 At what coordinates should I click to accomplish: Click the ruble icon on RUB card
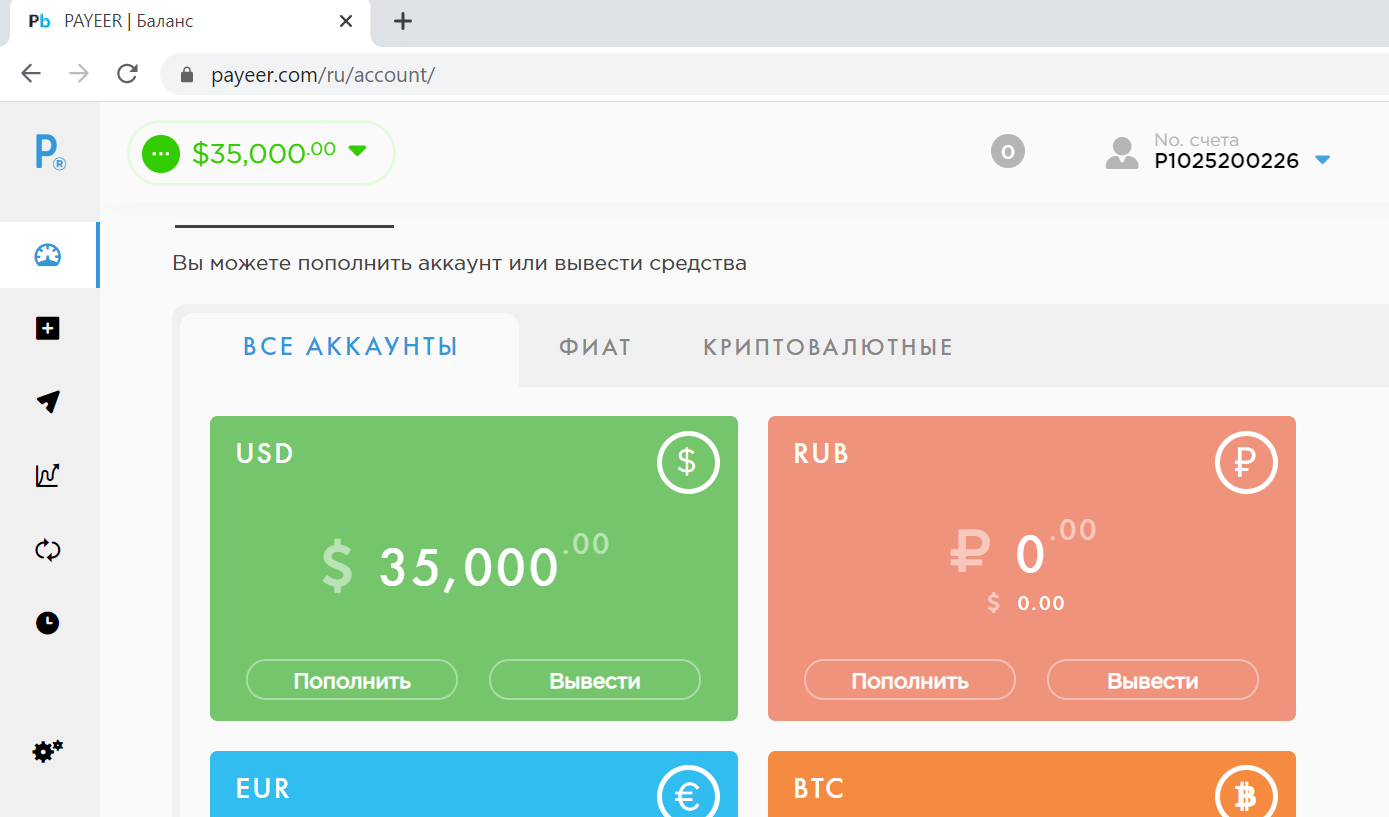[1246, 462]
